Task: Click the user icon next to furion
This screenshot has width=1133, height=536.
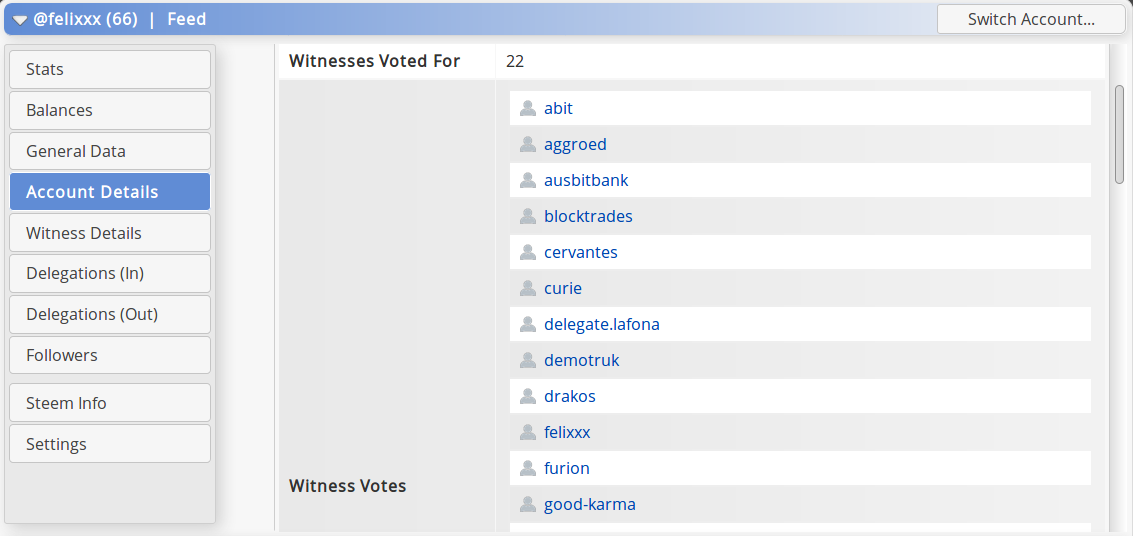Action: pos(527,468)
